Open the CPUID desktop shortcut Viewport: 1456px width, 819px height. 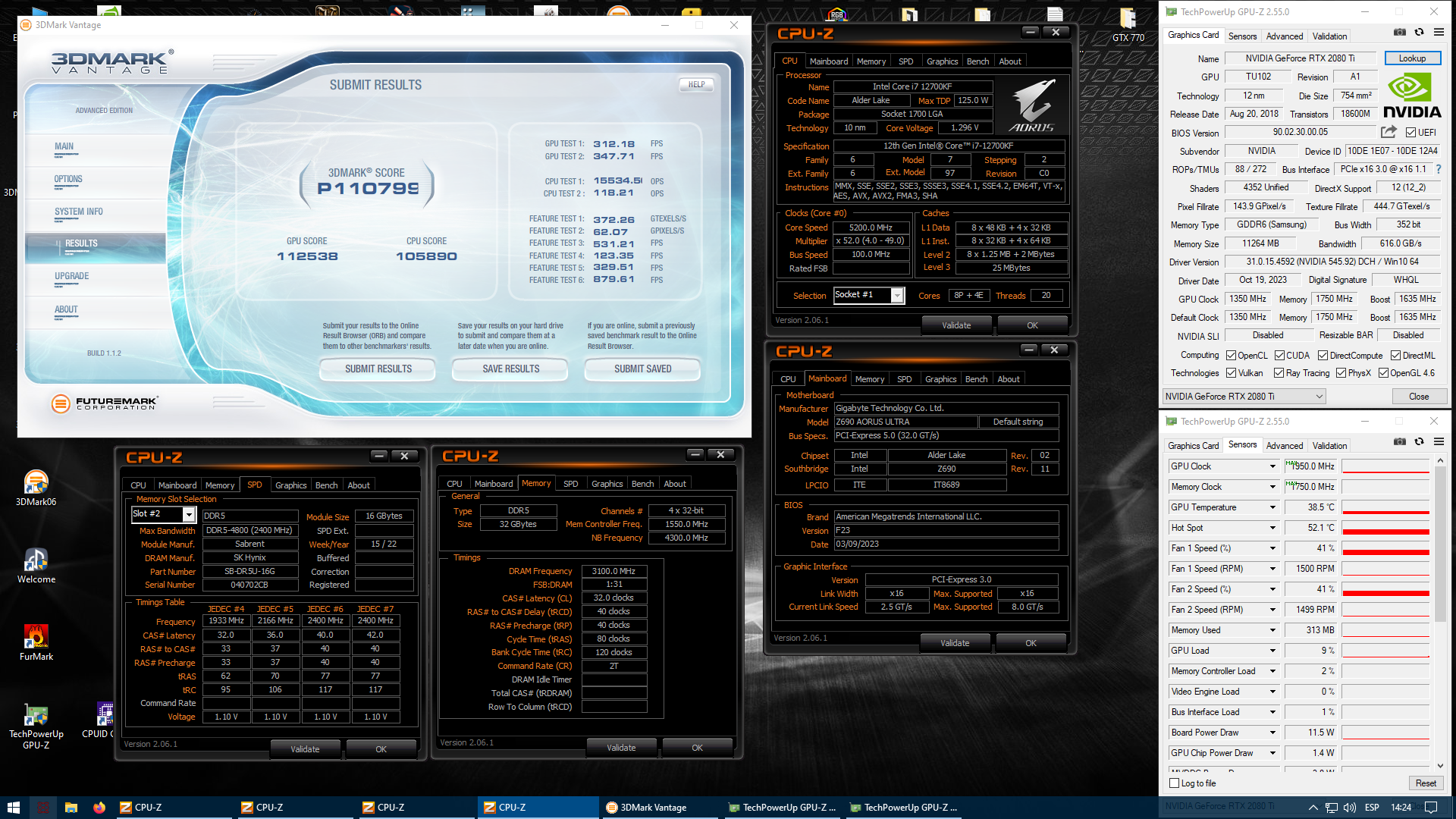pyautogui.click(x=99, y=720)
